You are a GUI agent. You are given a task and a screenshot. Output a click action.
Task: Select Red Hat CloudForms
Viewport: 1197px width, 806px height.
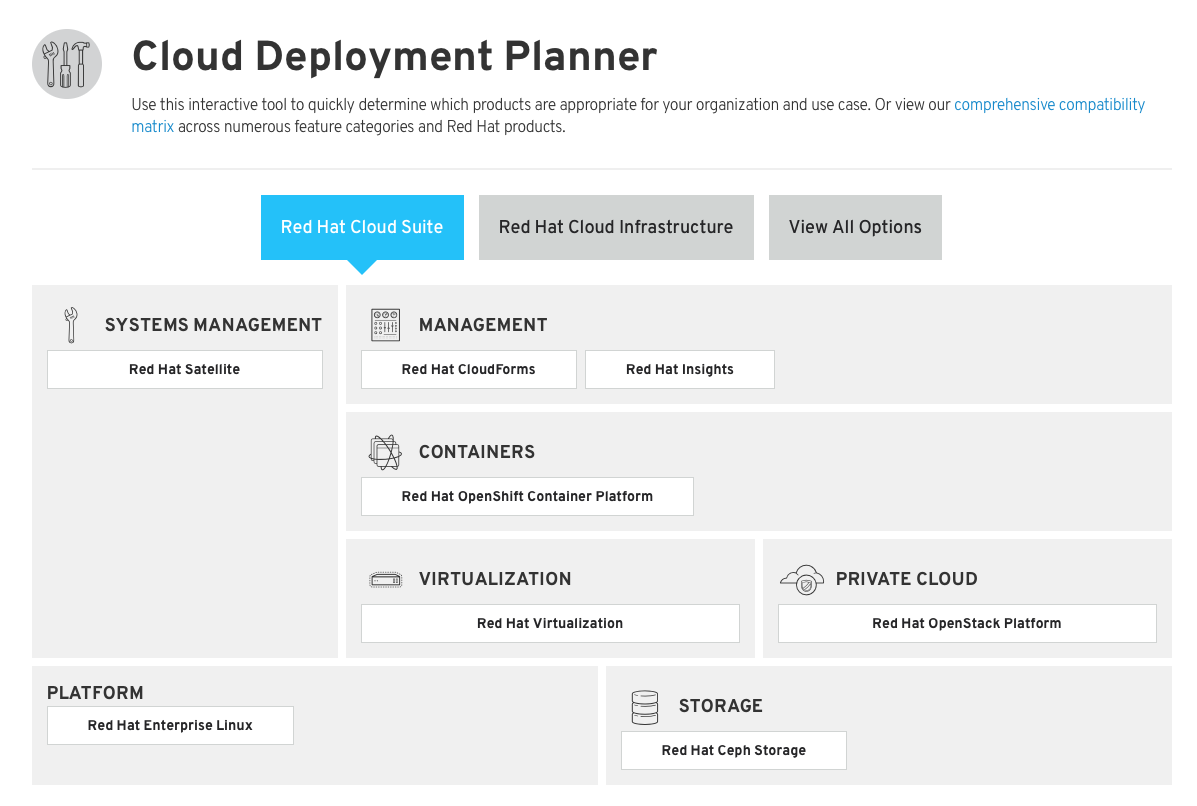(468, 369)
